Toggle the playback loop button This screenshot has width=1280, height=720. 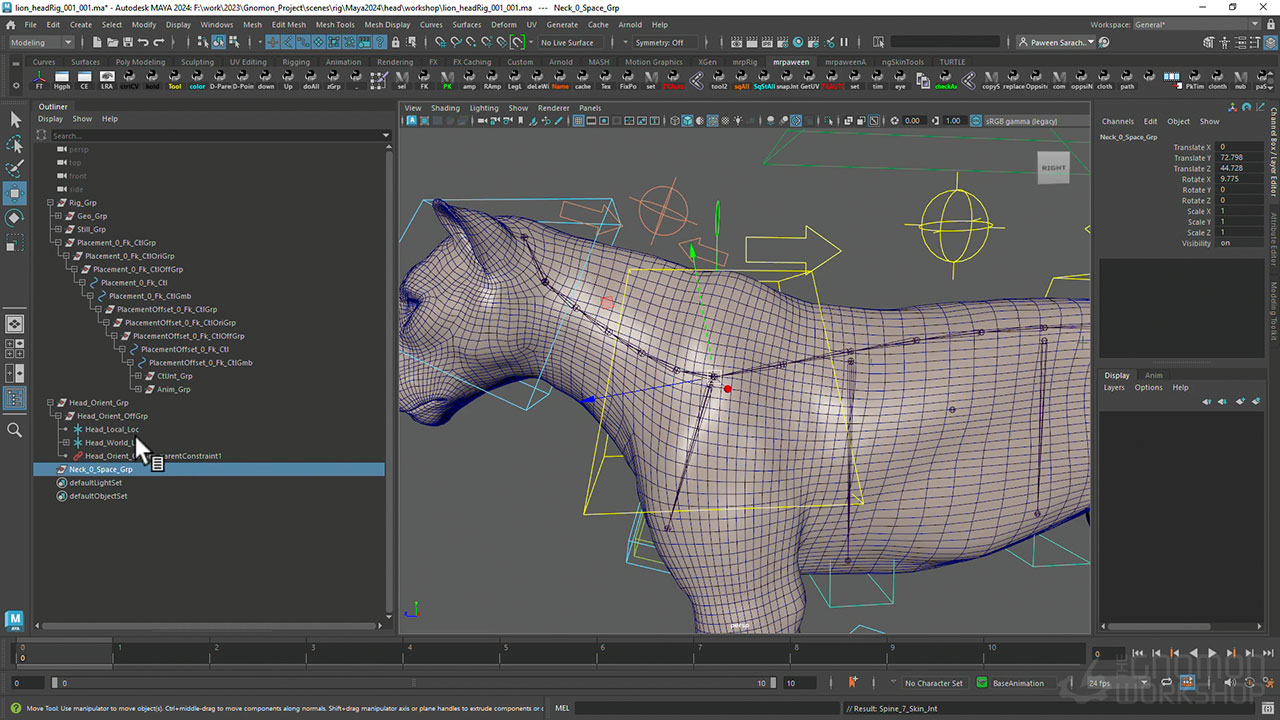(1166, 683)
